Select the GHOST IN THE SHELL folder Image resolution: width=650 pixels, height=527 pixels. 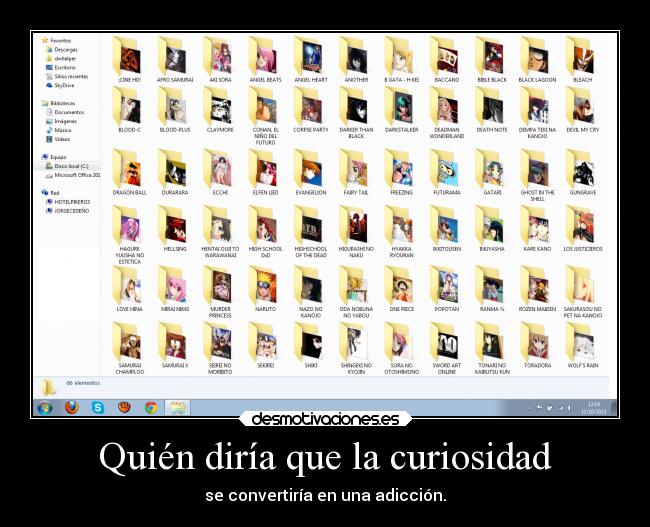click(x=537, y=176)
